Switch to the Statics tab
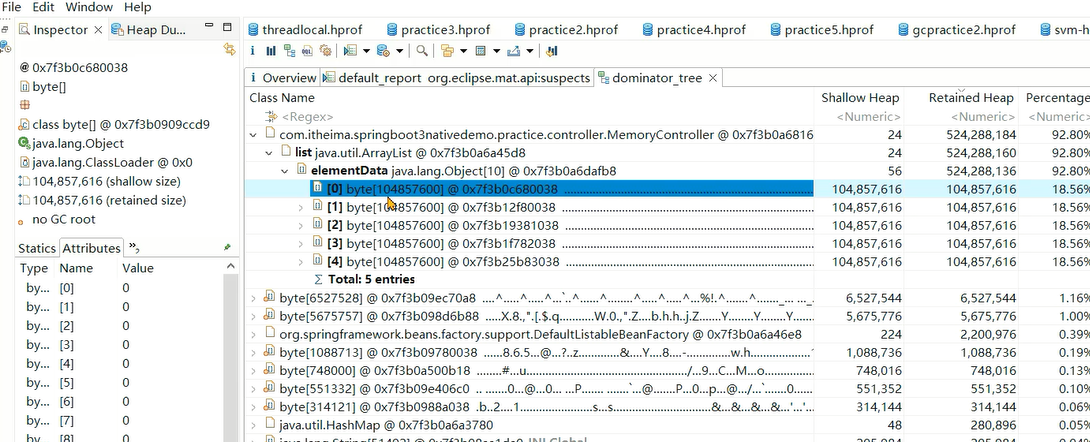The image size is (1090, 442). pos(37,248)
